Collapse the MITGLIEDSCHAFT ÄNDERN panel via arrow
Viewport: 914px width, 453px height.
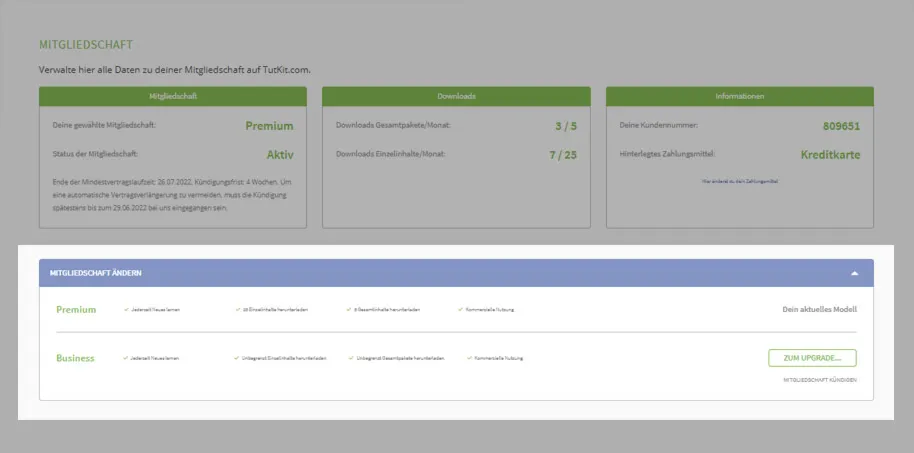(855, 273)
